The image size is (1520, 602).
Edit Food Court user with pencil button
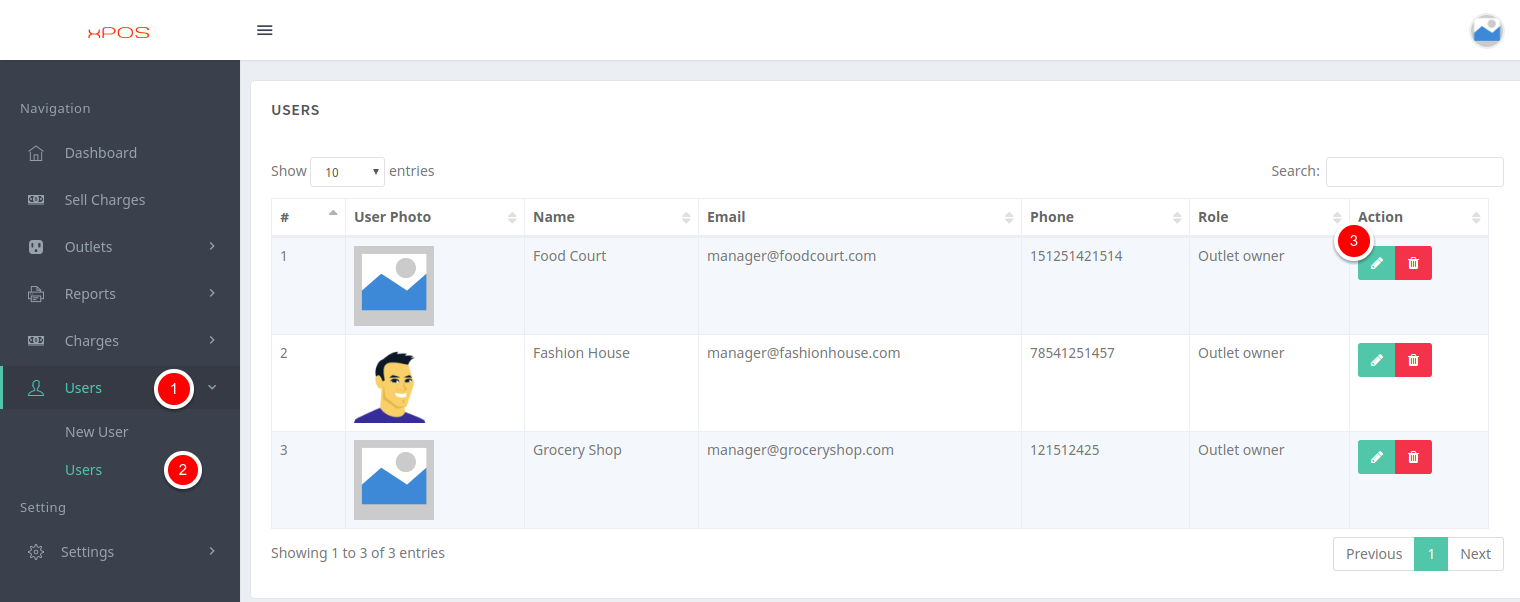[x=1376, y=263]
